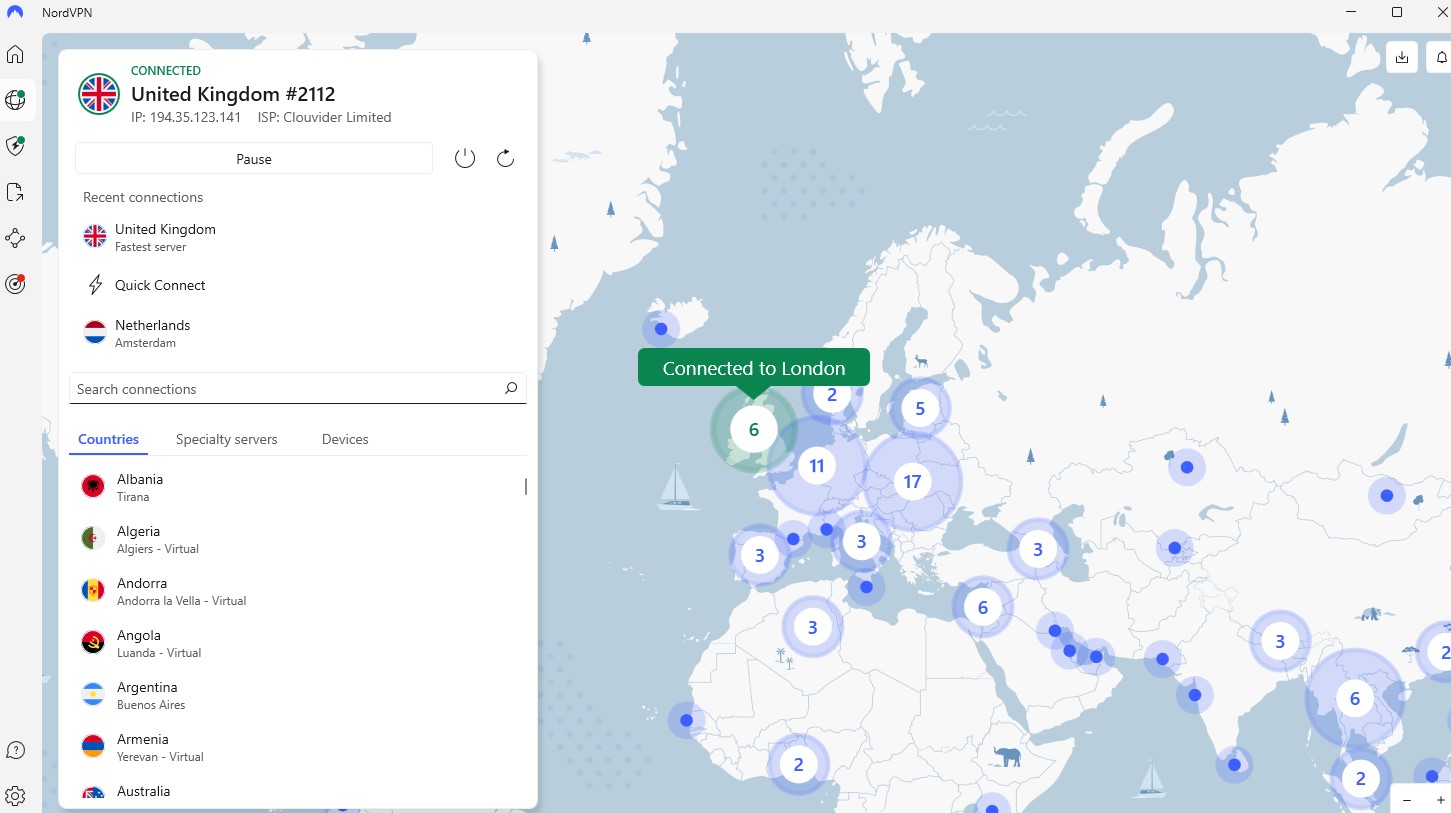Click the notifications bell icon
The image size is (1451, 813).
click(1440, 57)
